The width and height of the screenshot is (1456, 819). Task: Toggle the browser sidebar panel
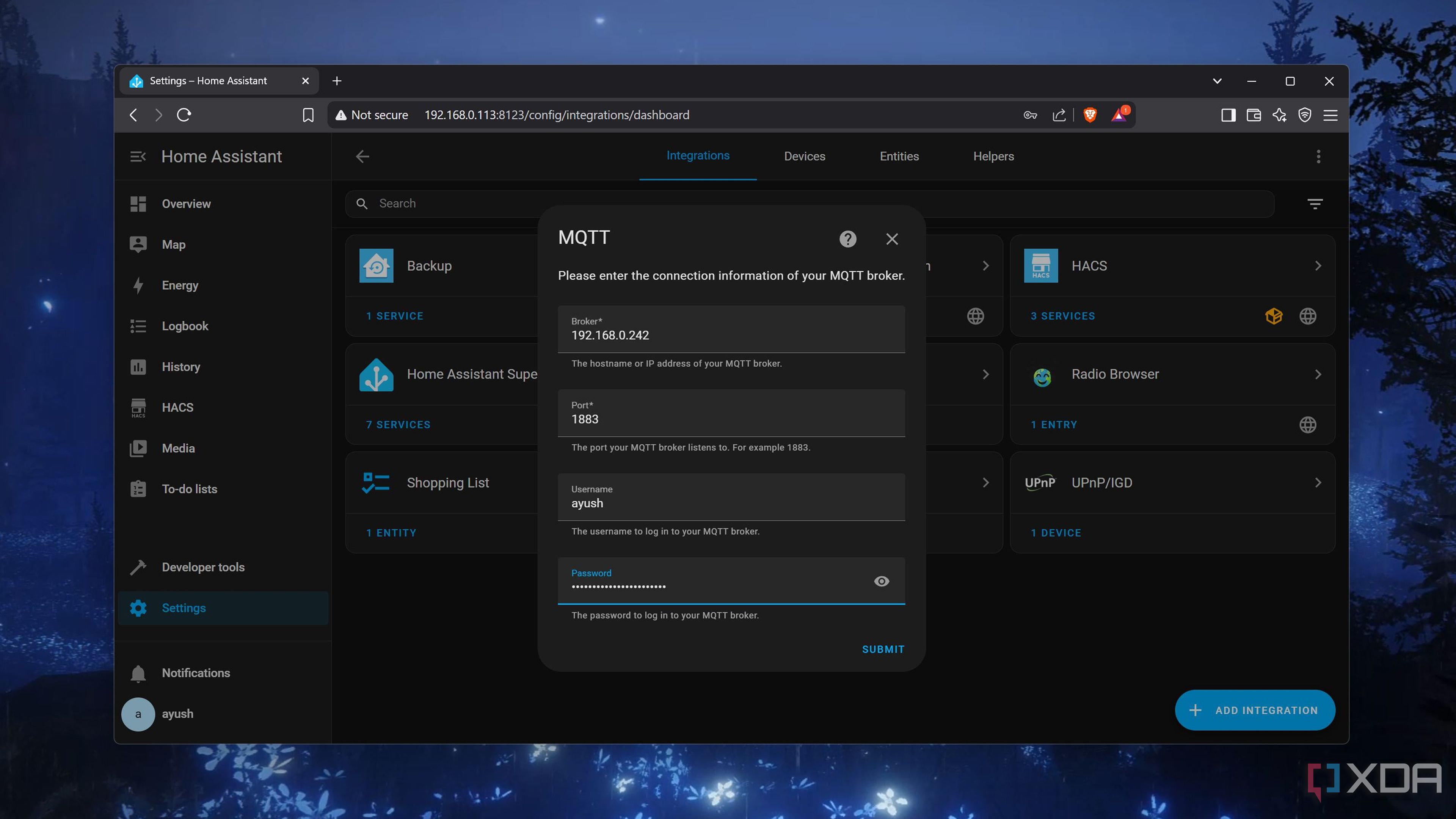[x=1228, y=115]
